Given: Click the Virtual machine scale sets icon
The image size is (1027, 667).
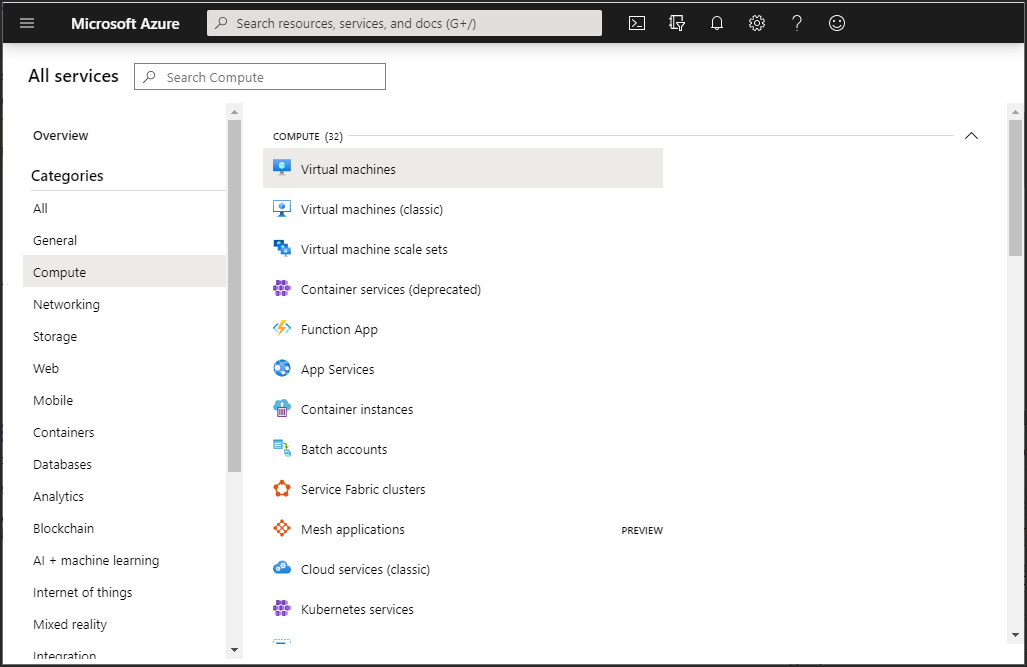Looking at the screenshot, I should tap(282, 248).
